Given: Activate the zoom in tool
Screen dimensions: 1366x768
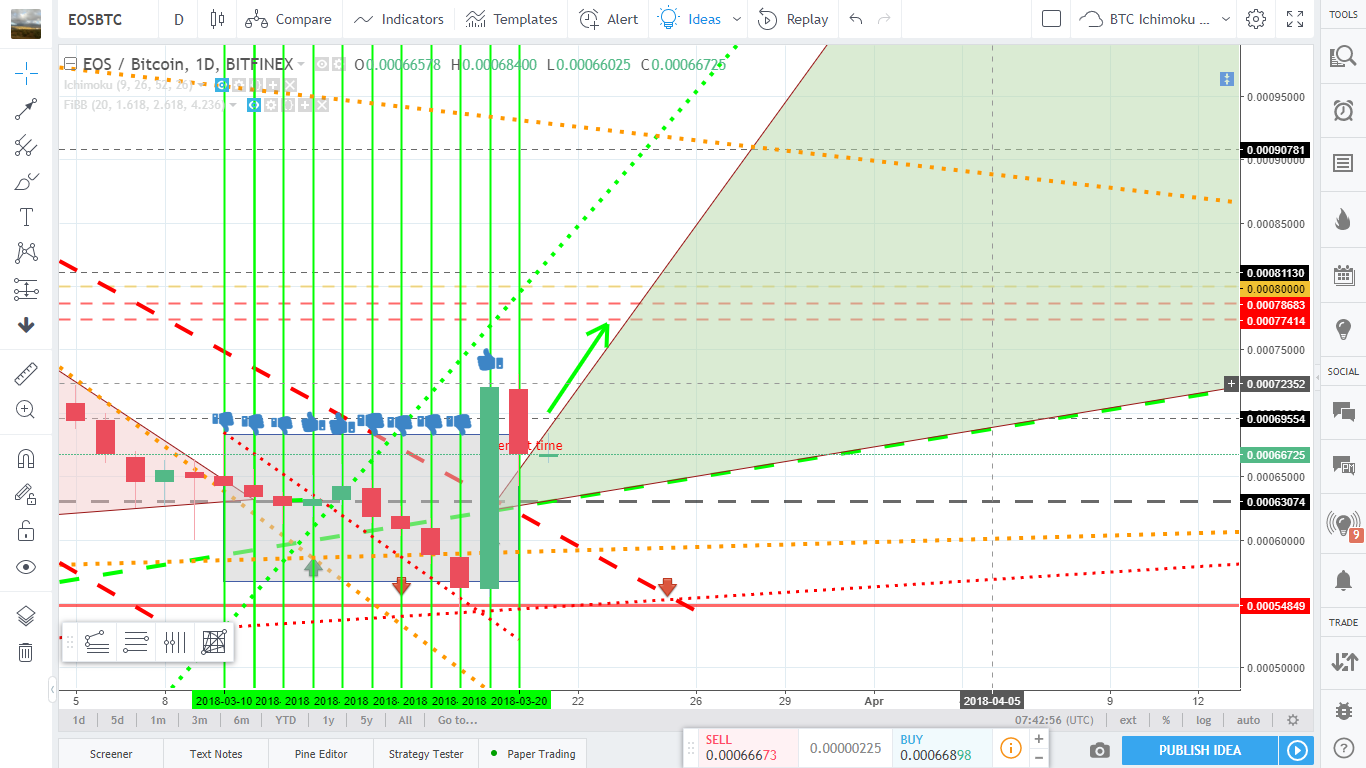Looking at the screenshot, I should (26, 409).
